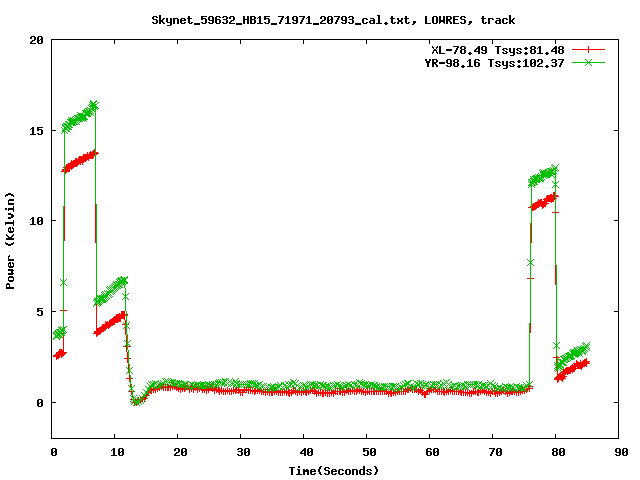
Task: Click the red legend line sample
Action: click(x=588, y=50)
